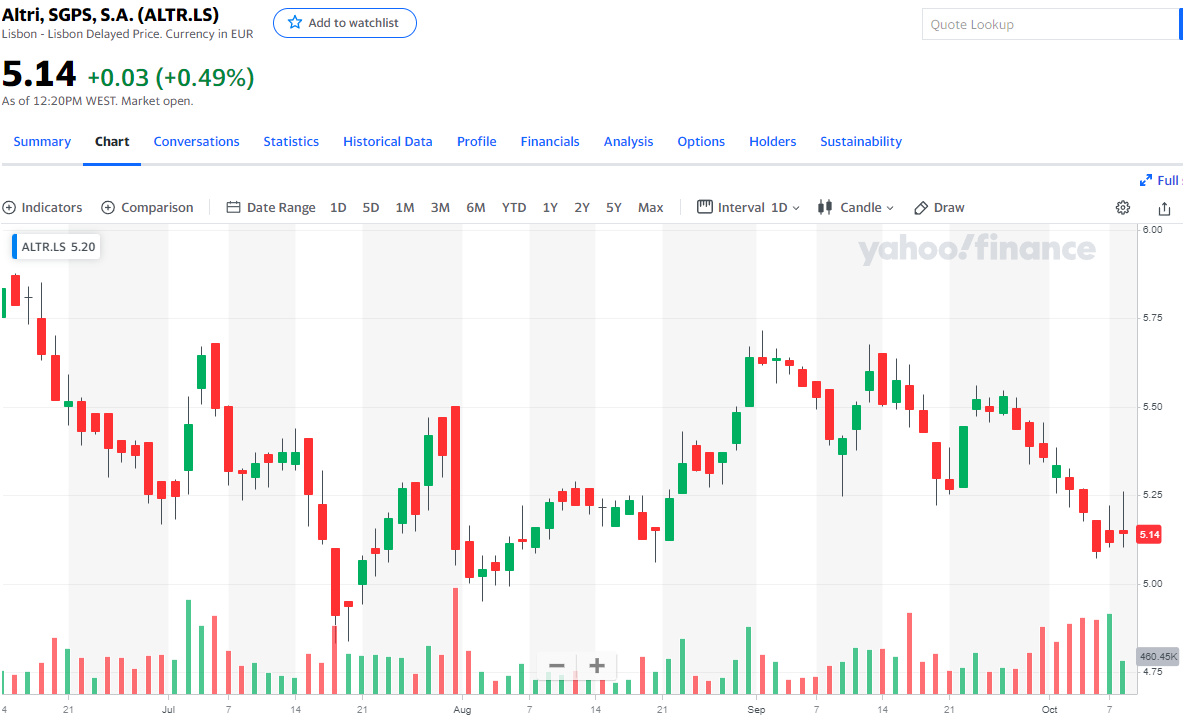Go to the Summary tab

[x=42, y=142]
